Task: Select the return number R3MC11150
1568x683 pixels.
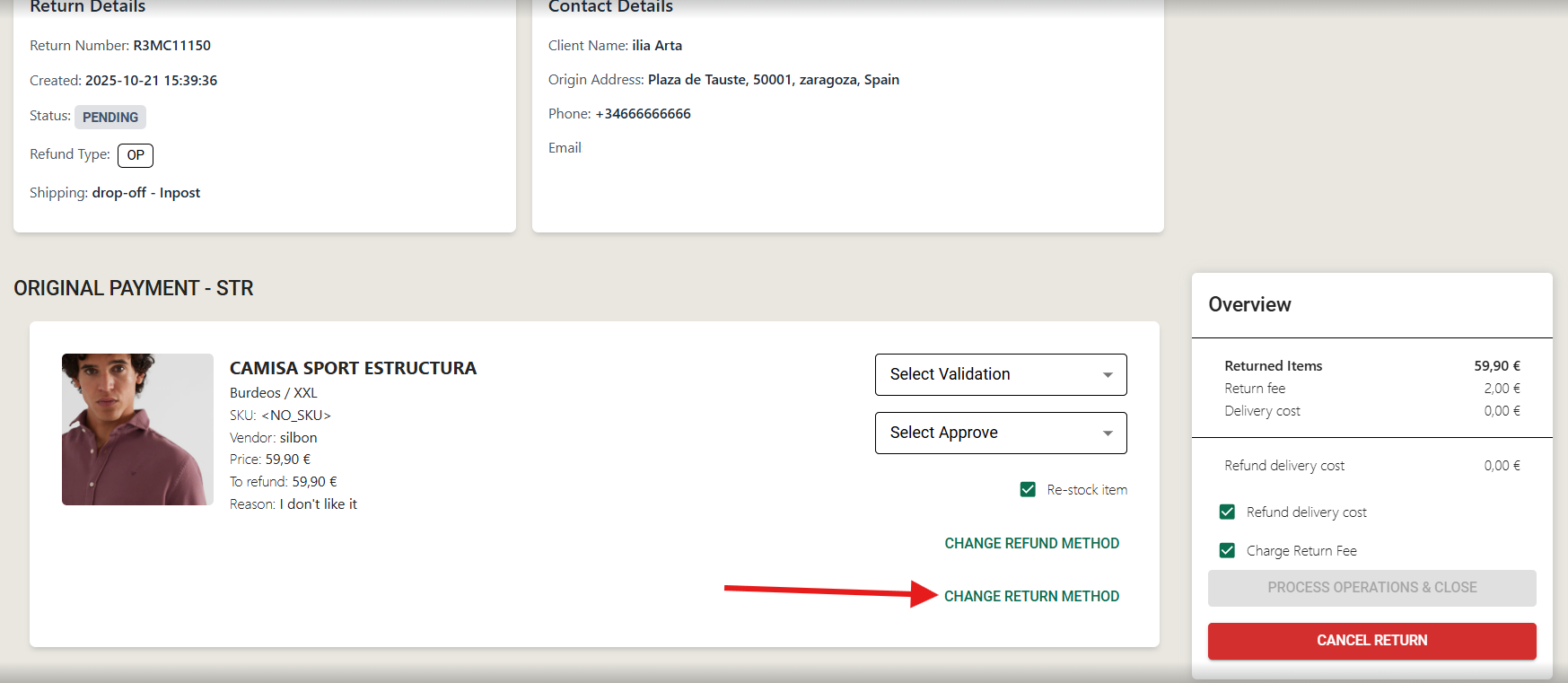Action: tap(171, 46)
